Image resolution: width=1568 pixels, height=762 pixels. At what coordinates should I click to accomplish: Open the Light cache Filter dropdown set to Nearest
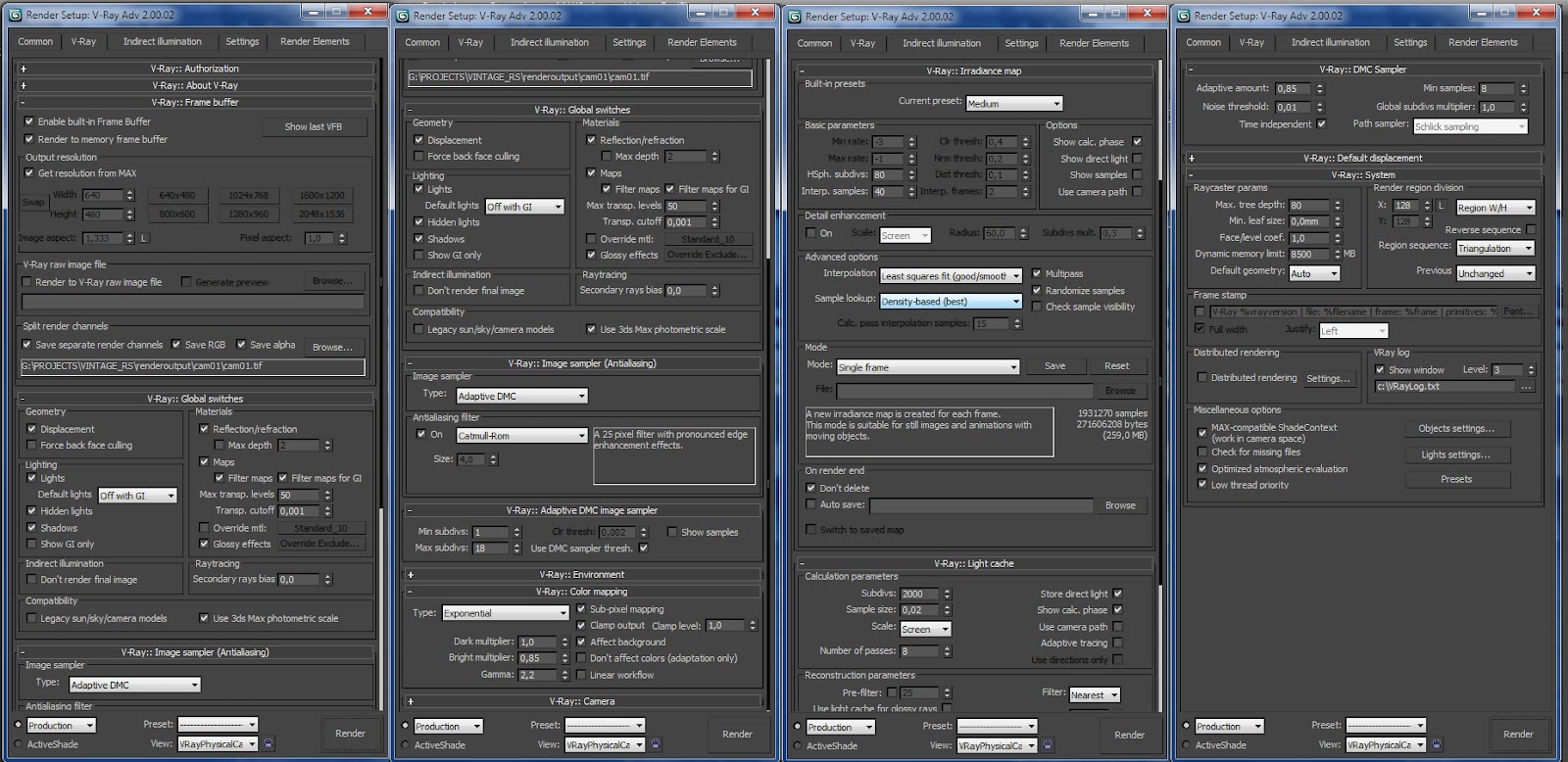(x=1095, y=694)
